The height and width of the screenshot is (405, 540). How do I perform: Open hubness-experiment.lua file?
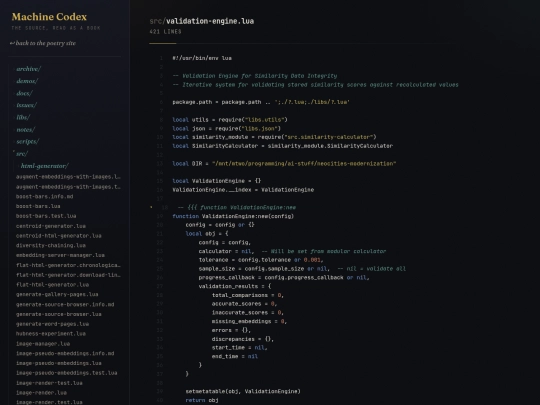click(x=51, y=334)
